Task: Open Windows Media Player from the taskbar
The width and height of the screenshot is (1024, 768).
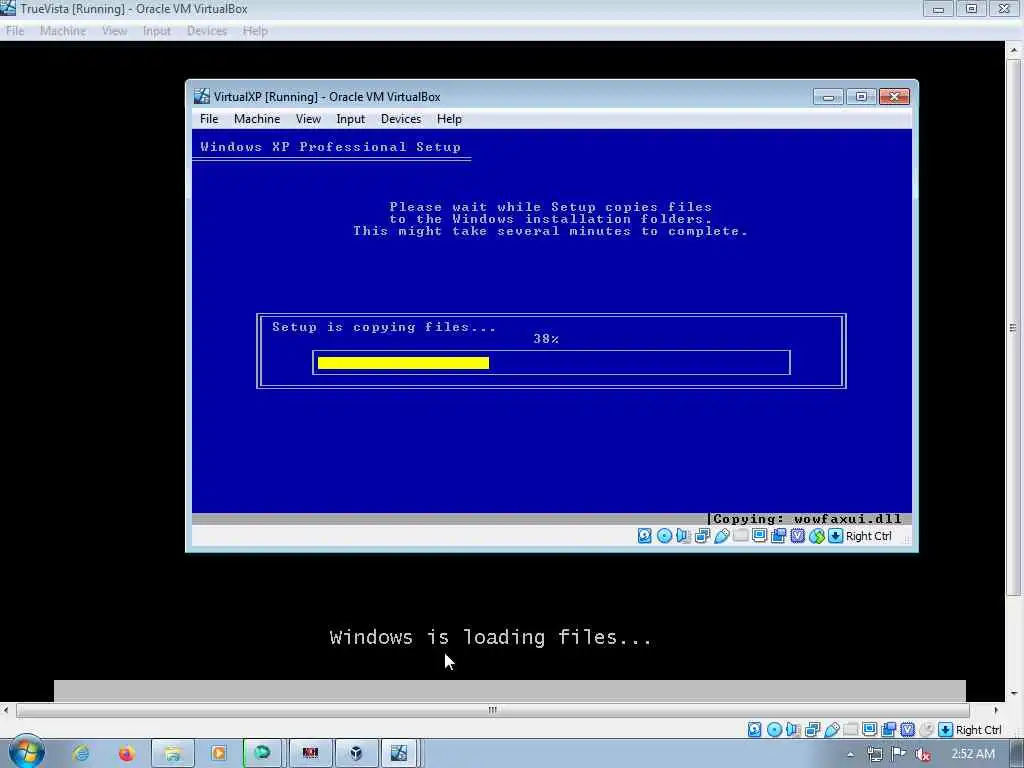Action: [218, 753]
